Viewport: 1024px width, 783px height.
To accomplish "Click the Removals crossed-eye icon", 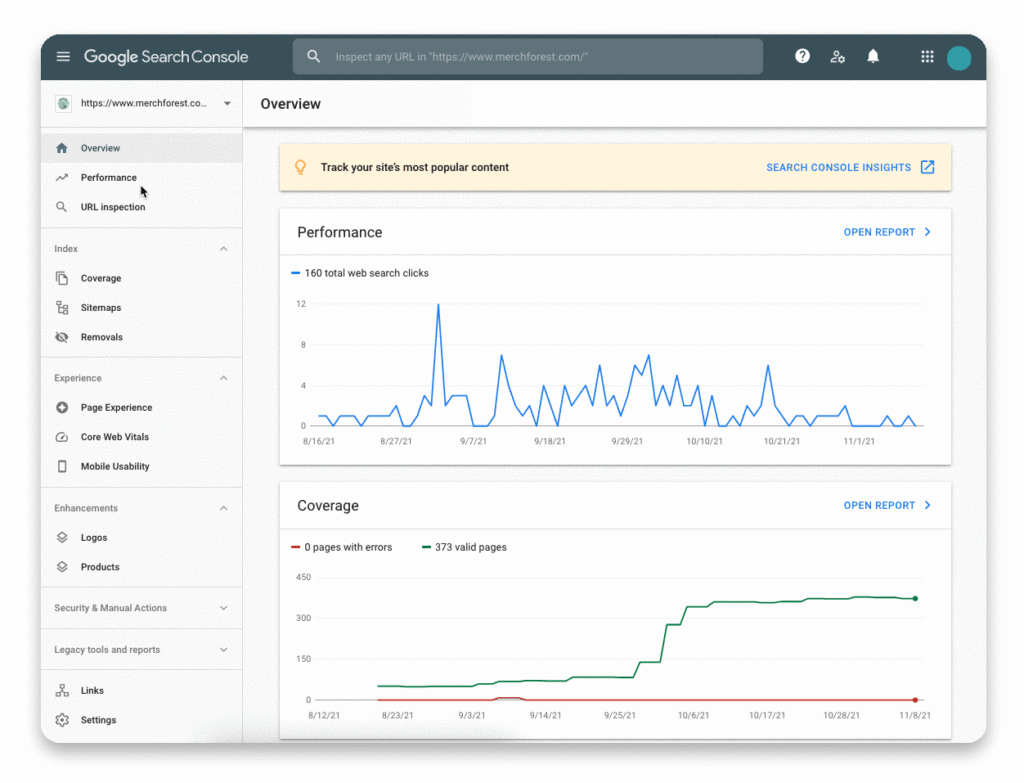I will tap(62, 337).
